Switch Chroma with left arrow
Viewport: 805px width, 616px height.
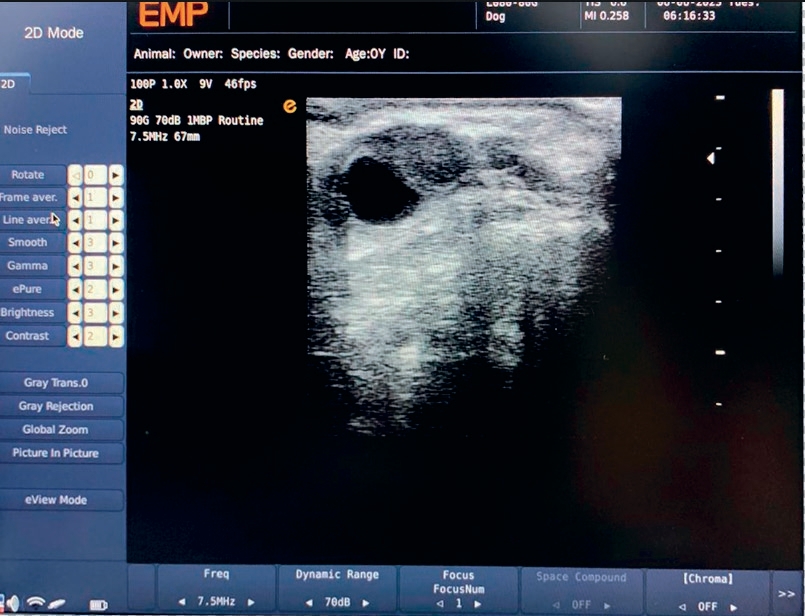point(682,607)
